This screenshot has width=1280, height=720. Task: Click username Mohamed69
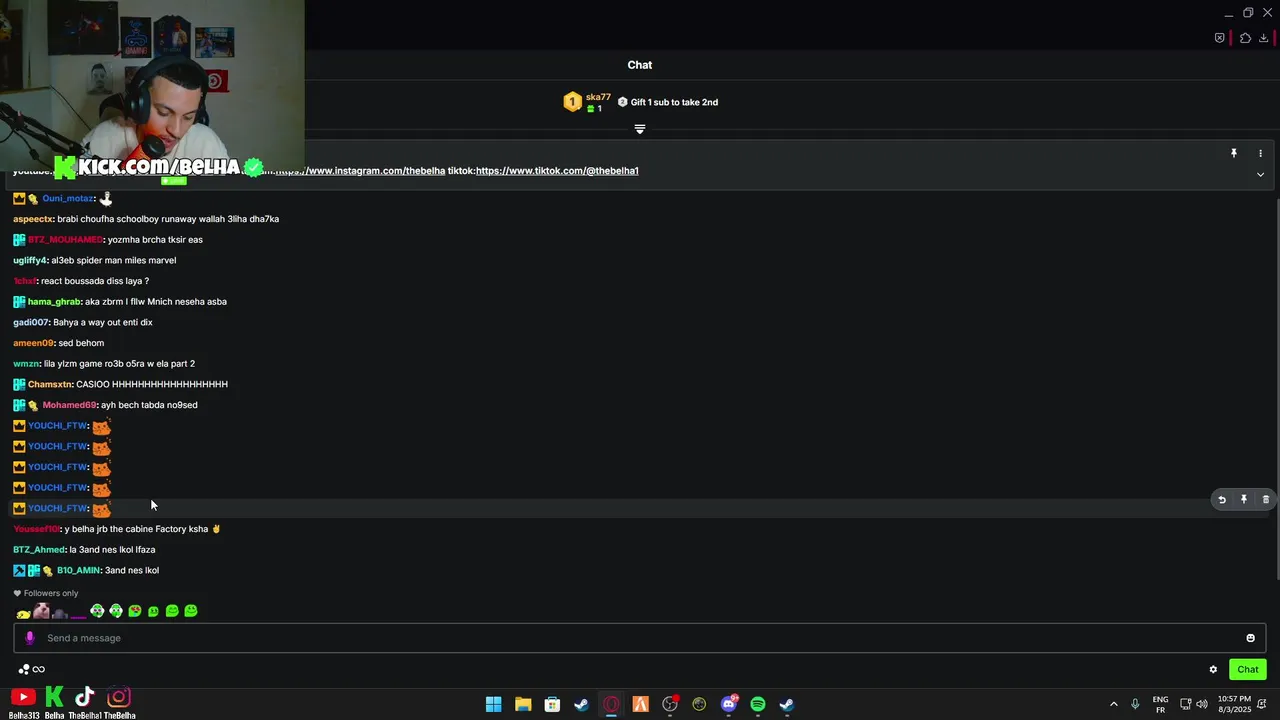[x=69, y=405]
